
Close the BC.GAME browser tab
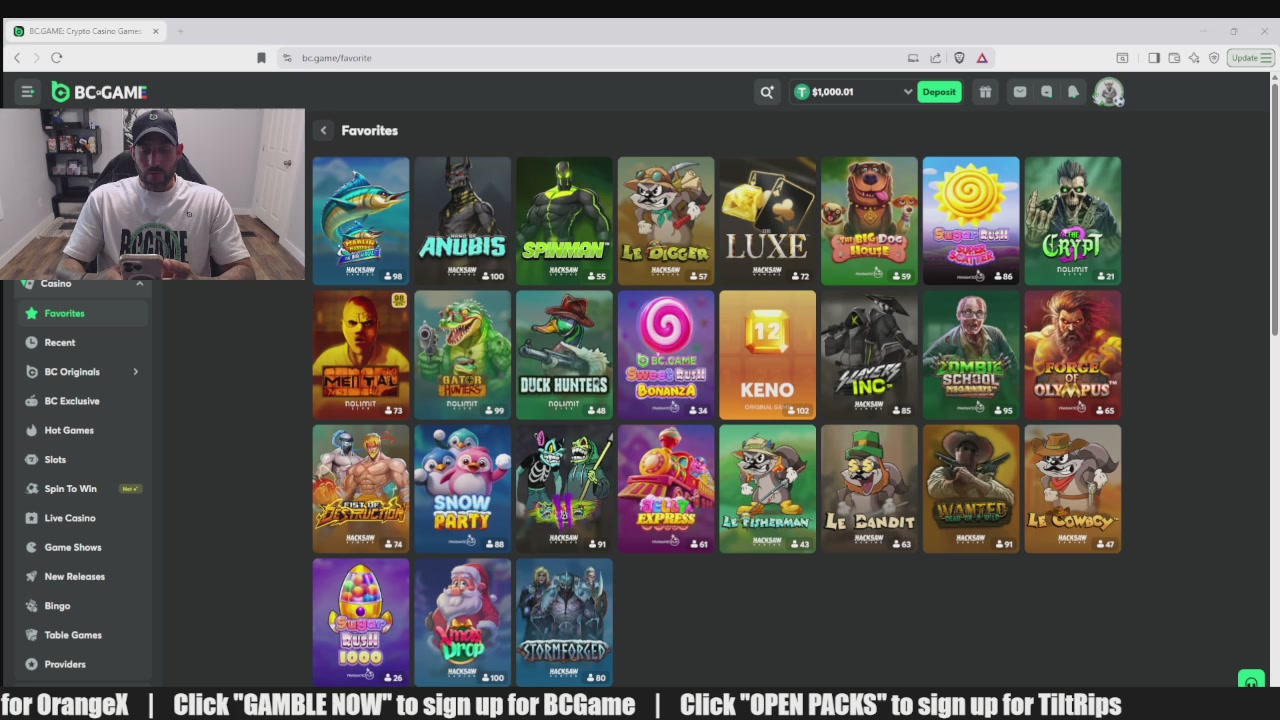click(x=155, y=31)
